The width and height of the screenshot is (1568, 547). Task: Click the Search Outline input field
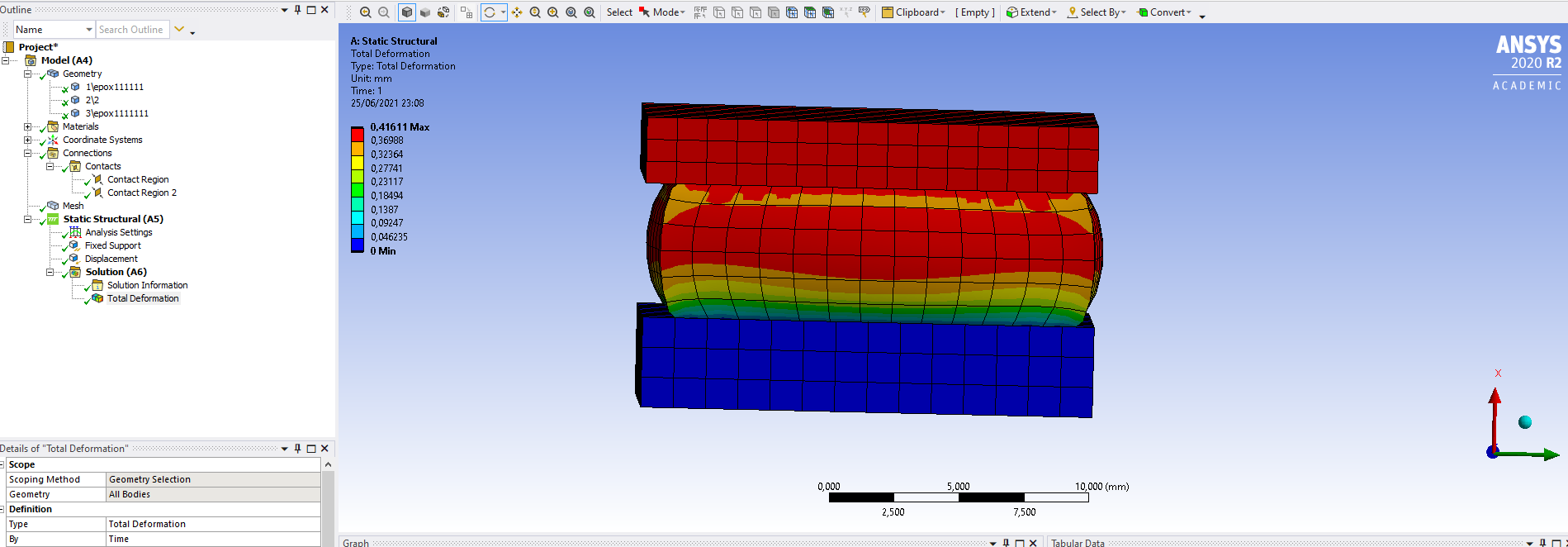(132, 30)
